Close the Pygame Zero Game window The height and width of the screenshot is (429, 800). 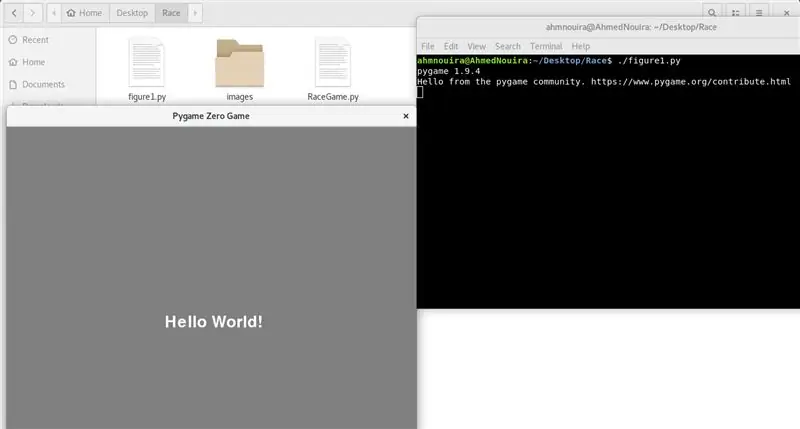pyautogui.click(x=406, y=116)
